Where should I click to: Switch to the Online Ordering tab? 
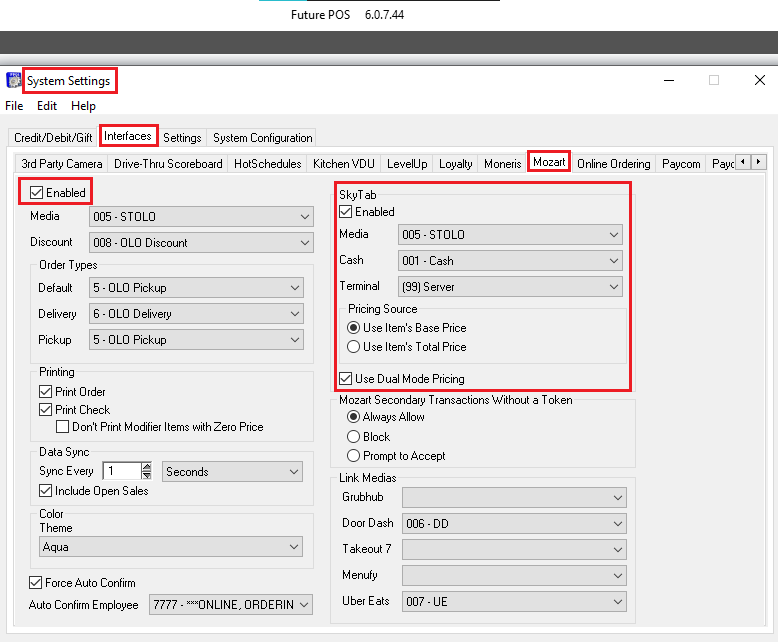coord(613,164)
